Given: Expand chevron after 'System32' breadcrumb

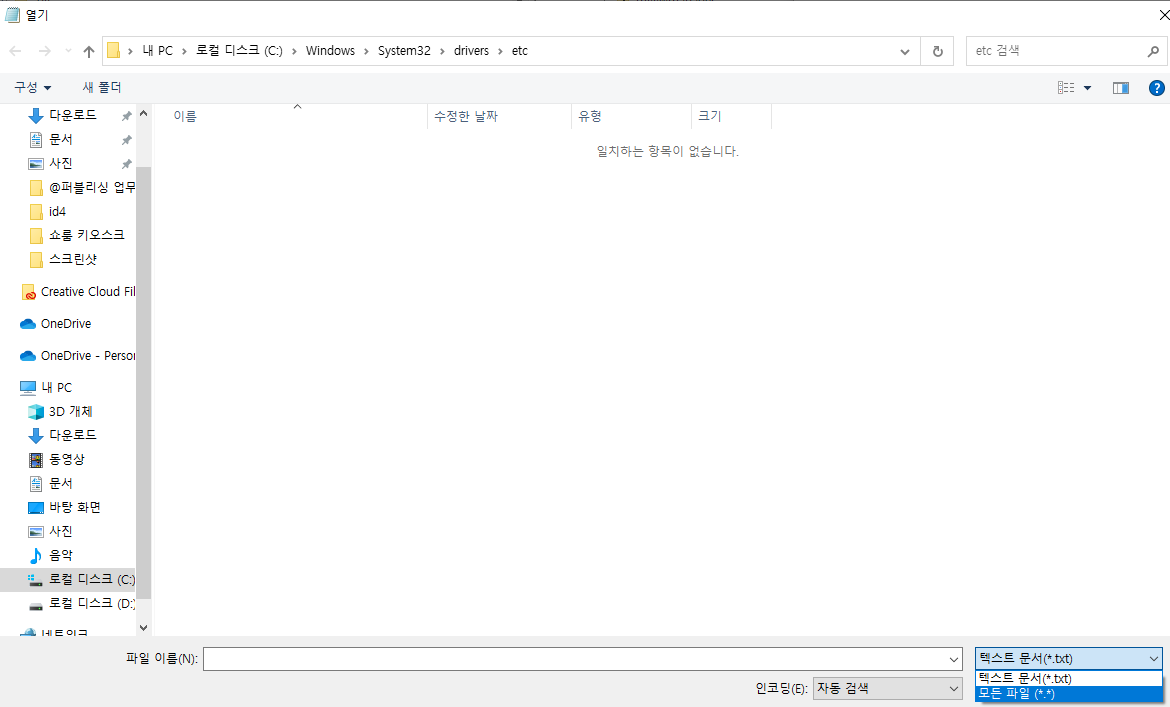Looking at the screenshot, I should pos(442,51).
